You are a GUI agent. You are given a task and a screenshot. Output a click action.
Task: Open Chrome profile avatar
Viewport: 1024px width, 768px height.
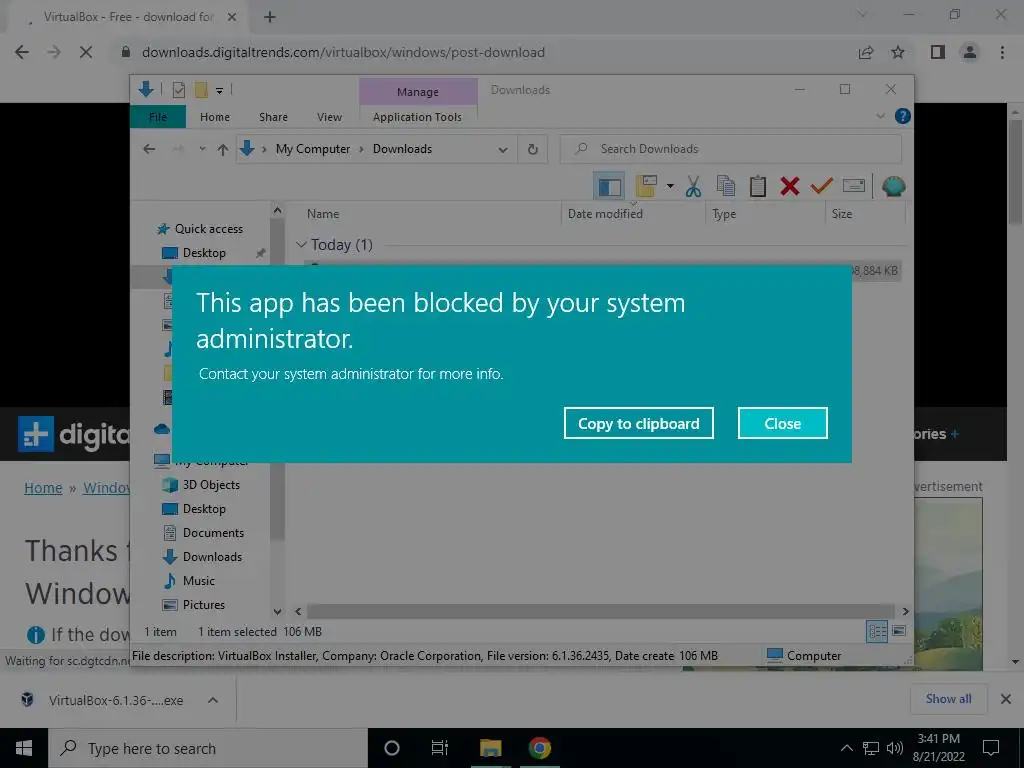point(970,52)
